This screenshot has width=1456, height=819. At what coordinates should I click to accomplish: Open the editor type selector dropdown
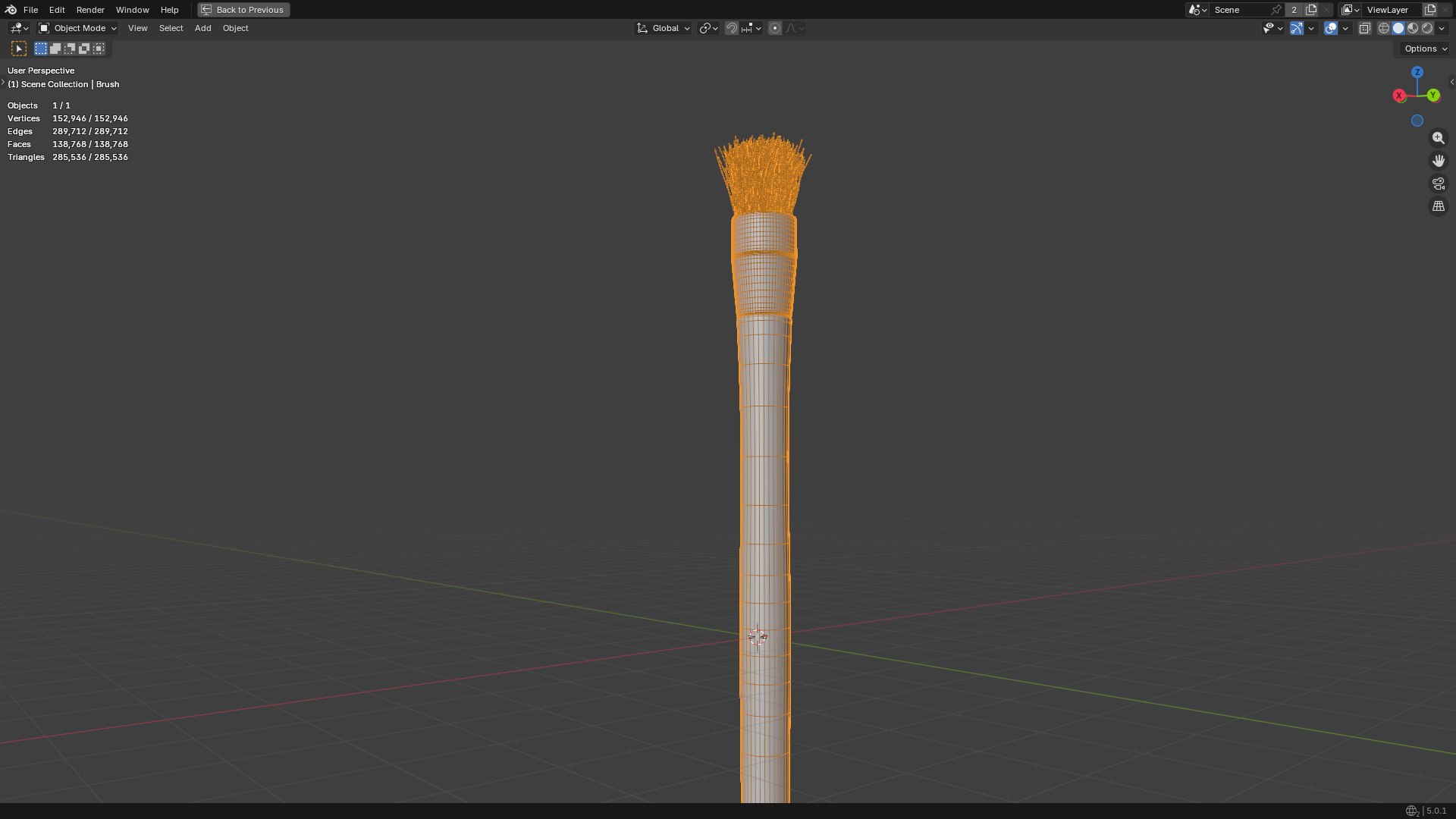(x=19, y=28)
